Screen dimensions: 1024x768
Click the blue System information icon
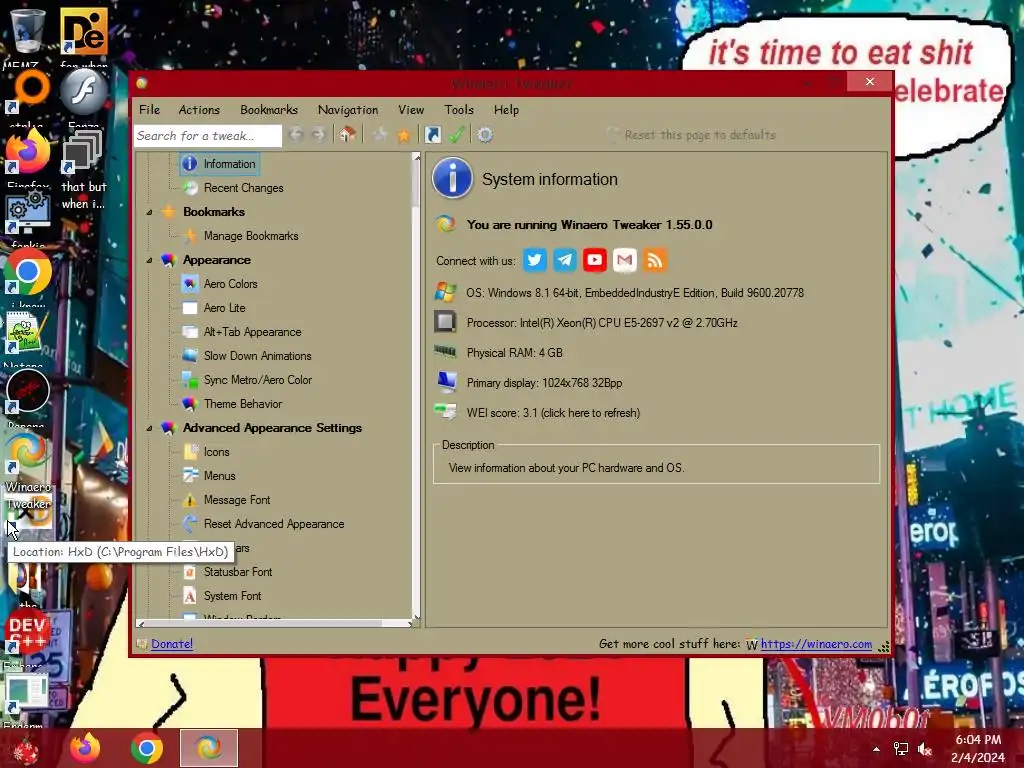452,178
